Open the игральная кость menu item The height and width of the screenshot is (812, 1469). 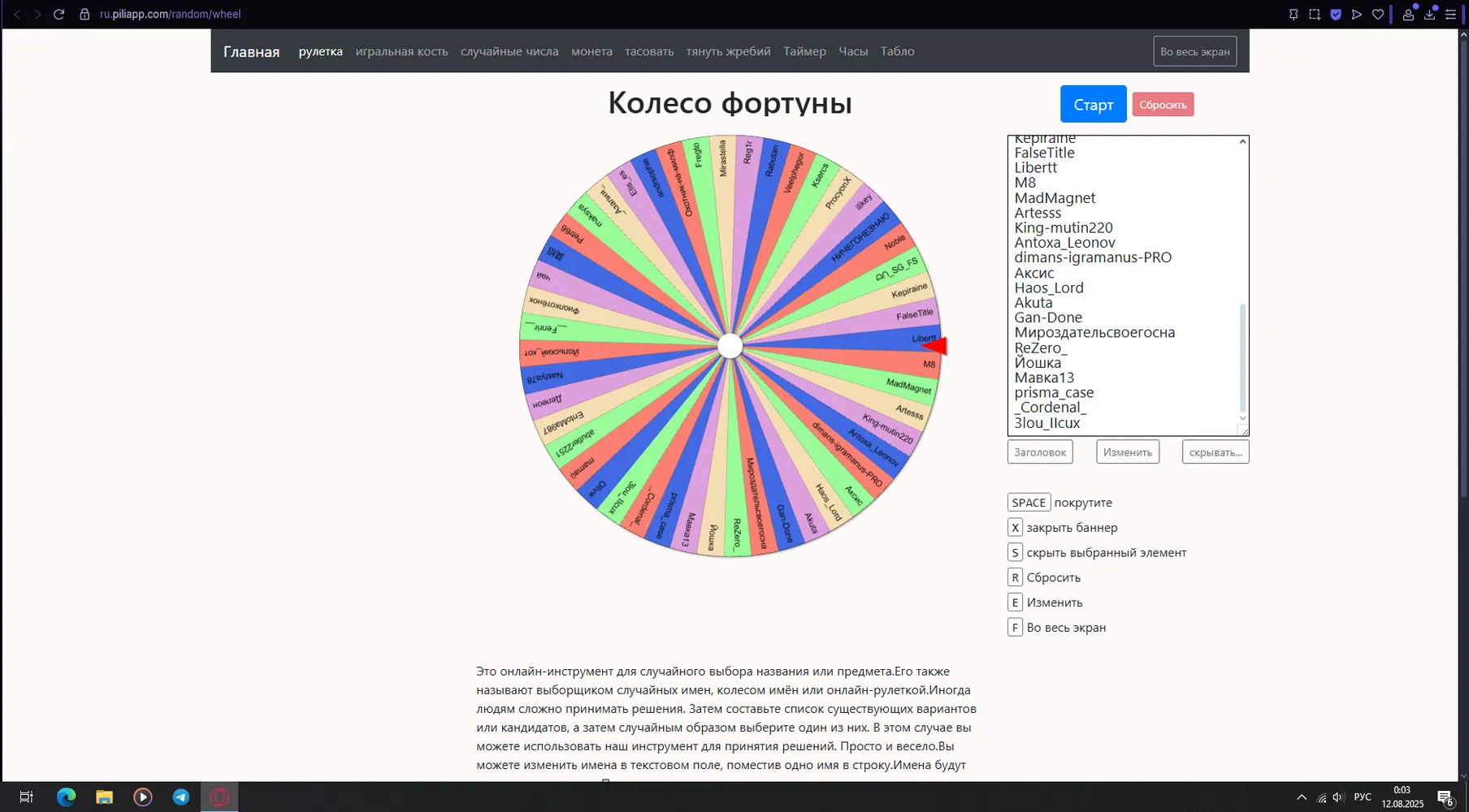(x=401, y=51)
